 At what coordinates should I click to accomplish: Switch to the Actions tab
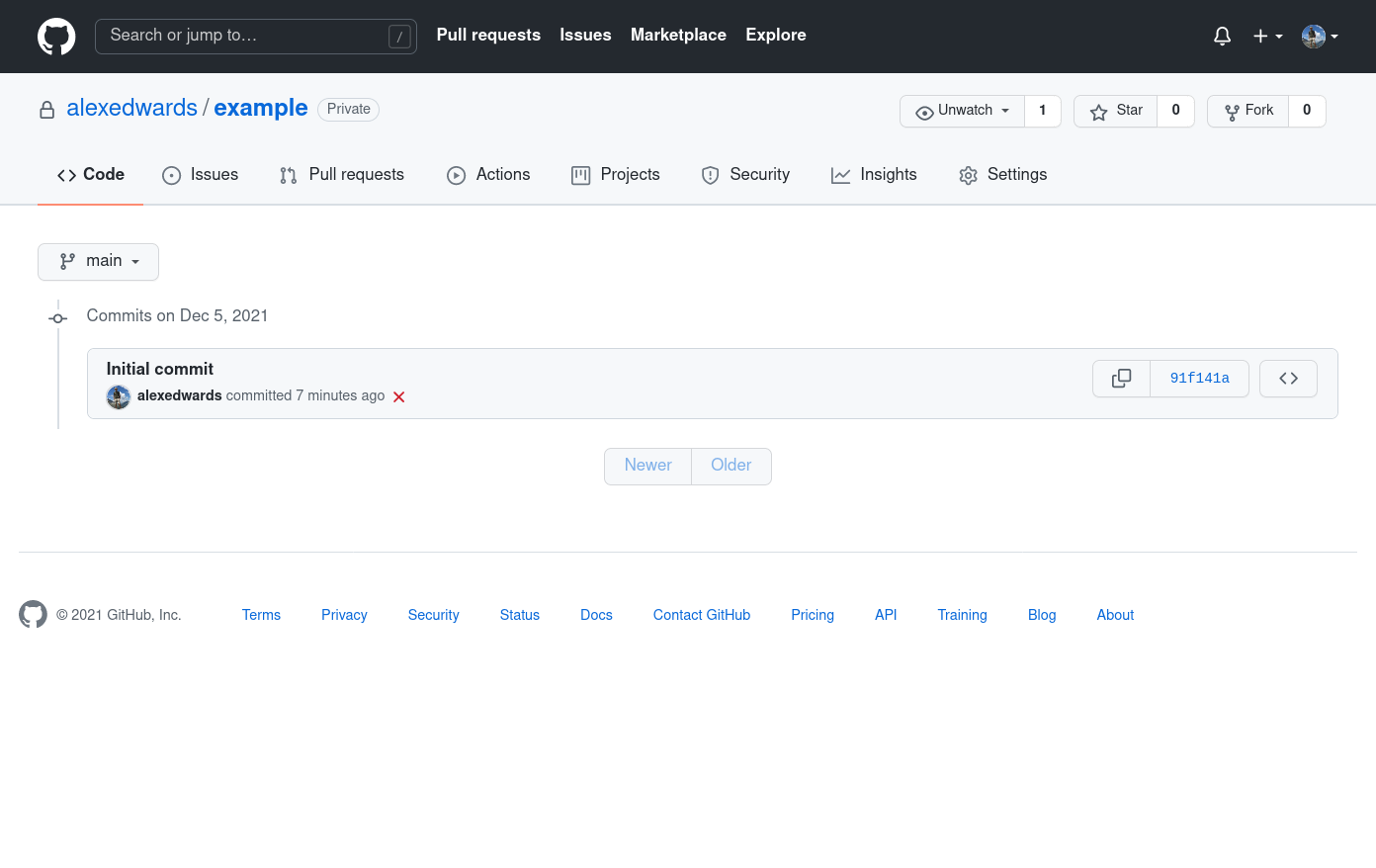(x=488, y=175)
